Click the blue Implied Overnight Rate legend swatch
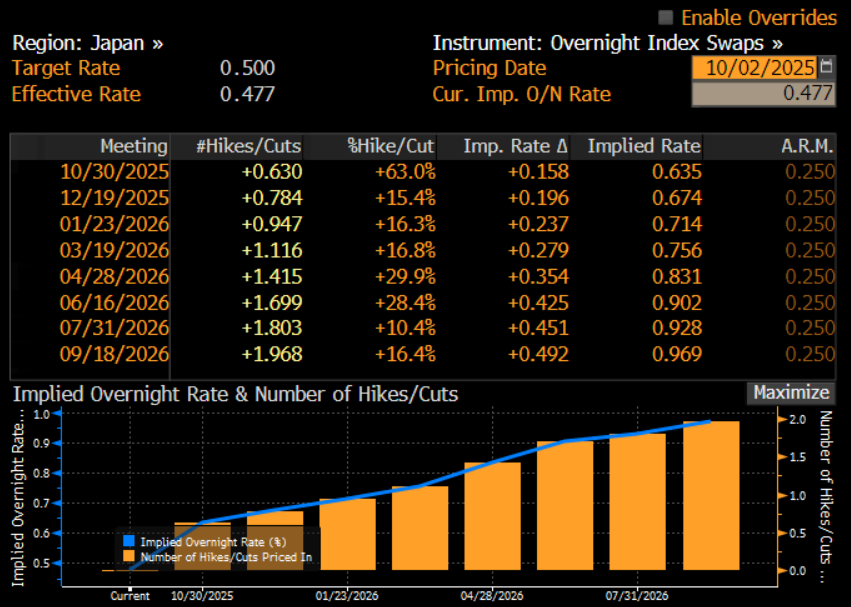The height and width of the screenshot is (607, 851). pos(127,543)
